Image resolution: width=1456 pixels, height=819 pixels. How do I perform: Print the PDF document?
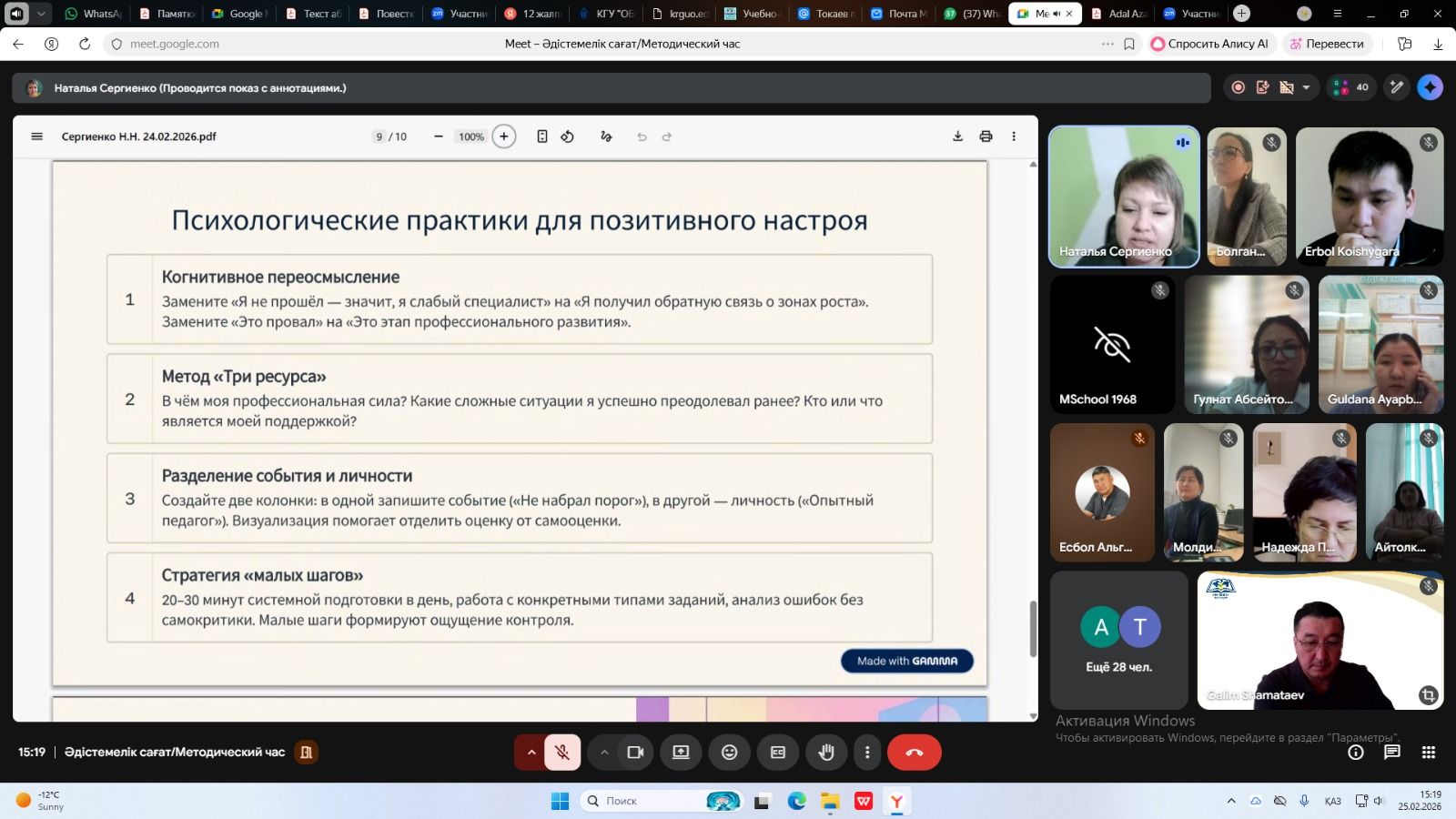(x=986, y=136)
